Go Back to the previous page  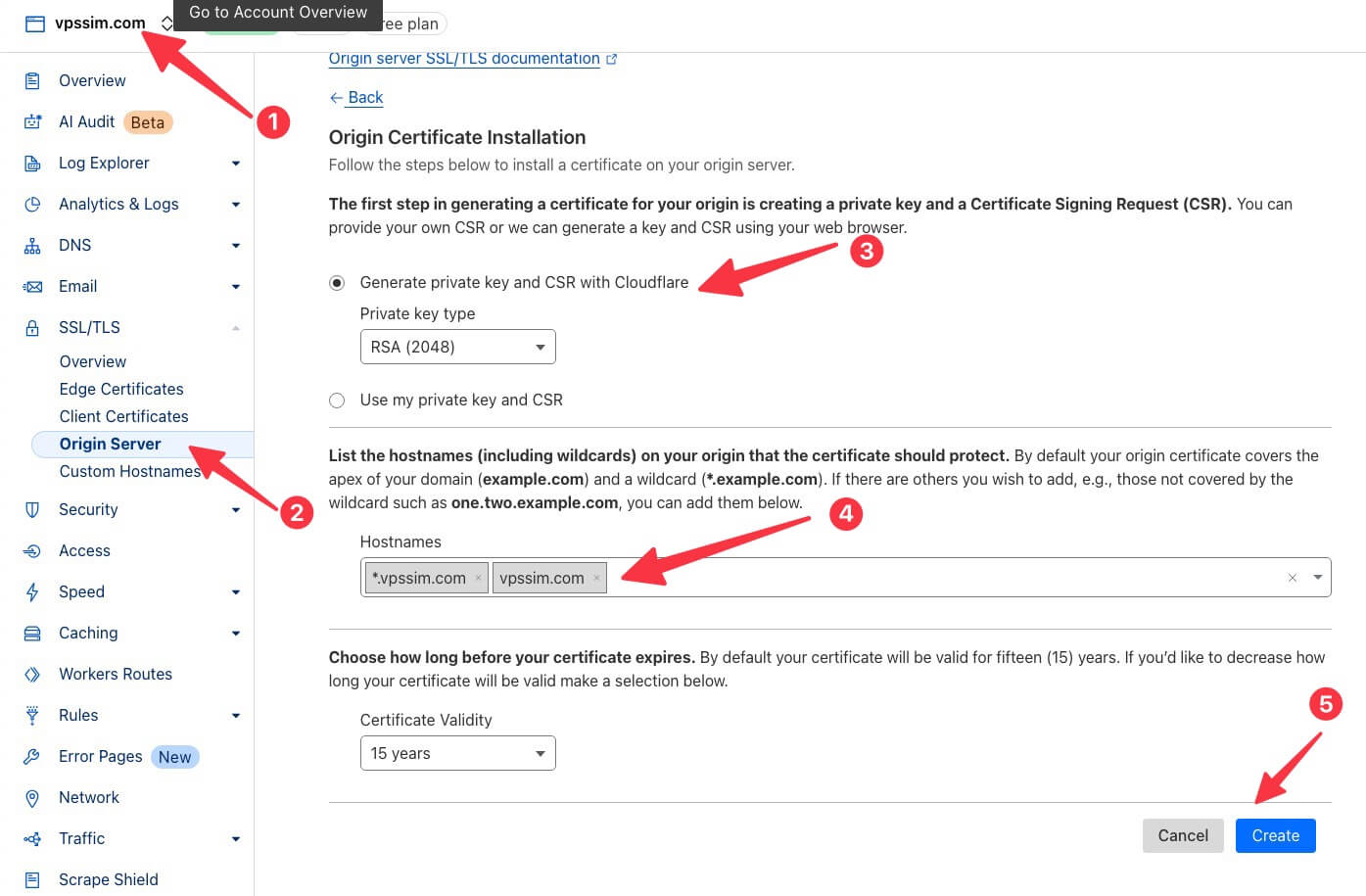[356, 97]
